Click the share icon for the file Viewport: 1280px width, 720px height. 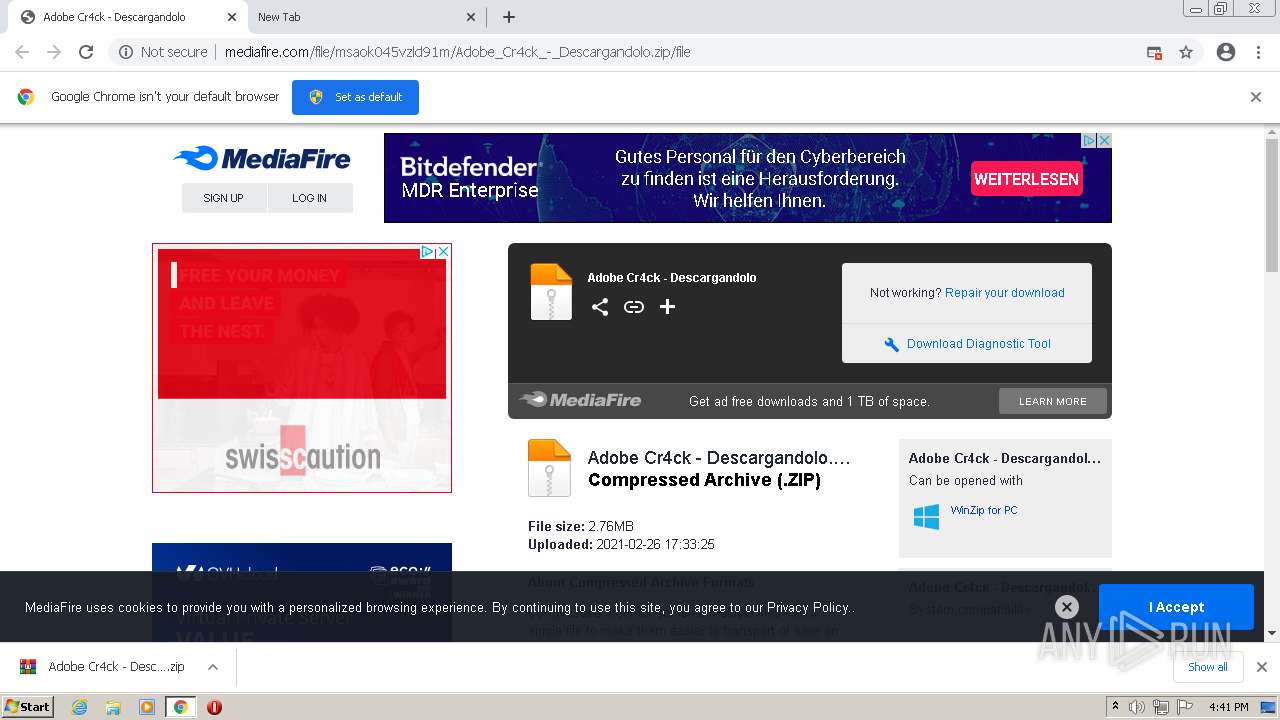coord(600,307)
